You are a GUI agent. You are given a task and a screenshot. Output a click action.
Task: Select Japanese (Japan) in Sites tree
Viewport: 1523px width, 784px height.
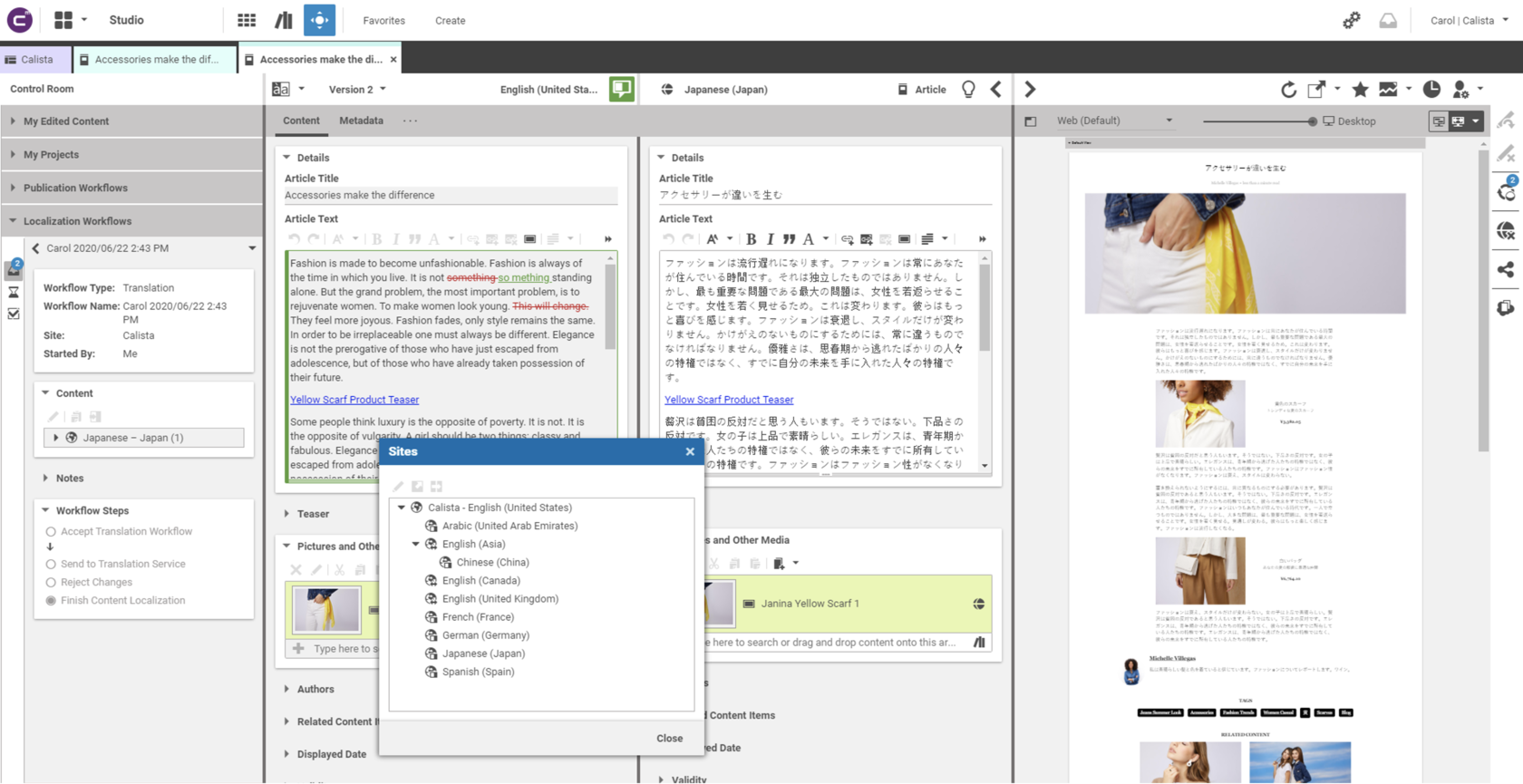coord(483,653)
